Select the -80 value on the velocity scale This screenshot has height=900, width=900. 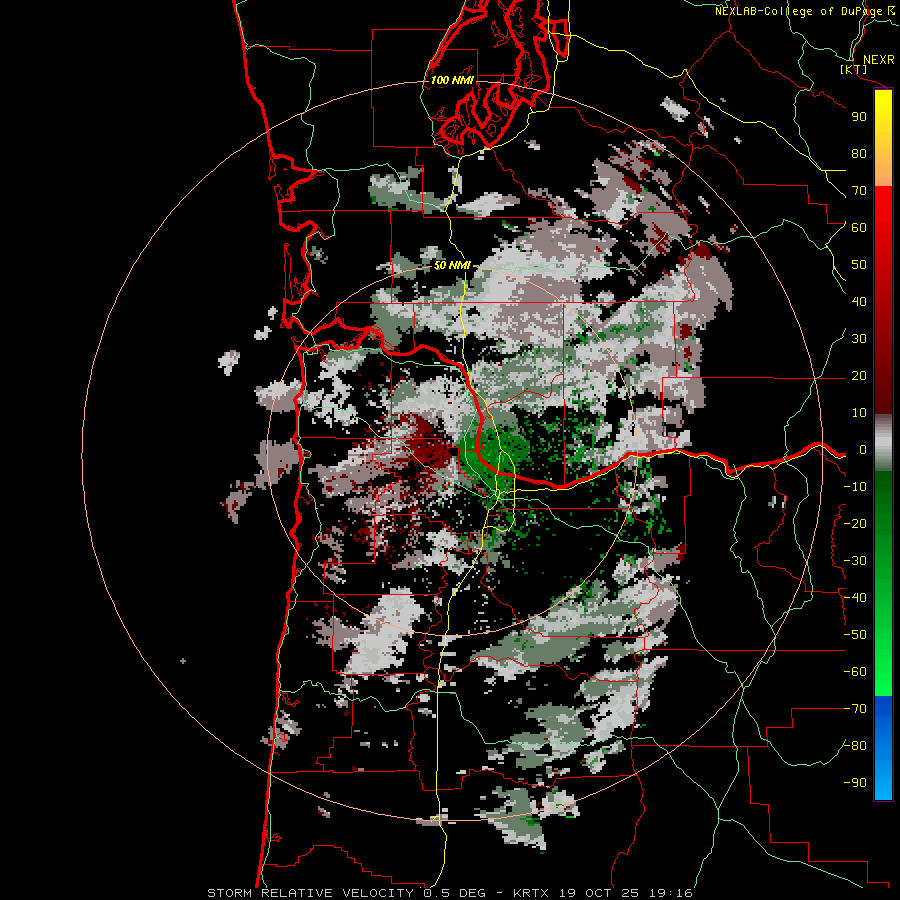click(855, 746)
